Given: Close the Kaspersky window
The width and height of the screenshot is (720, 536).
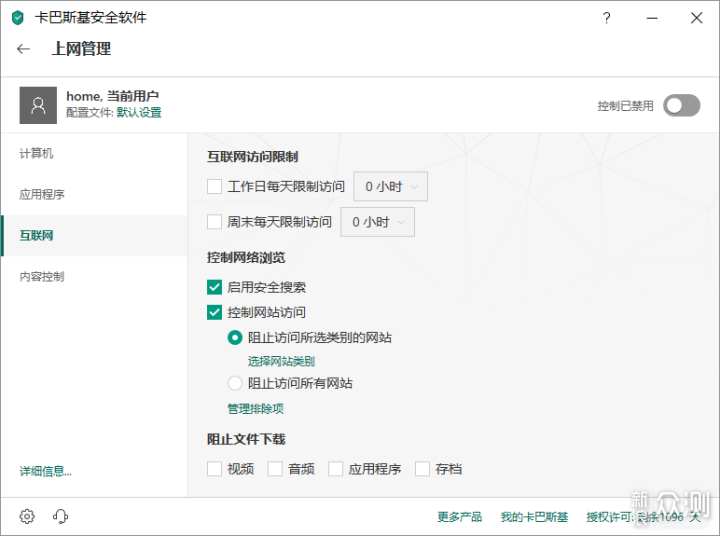Looking at the screenshot, I should (697, 18).
